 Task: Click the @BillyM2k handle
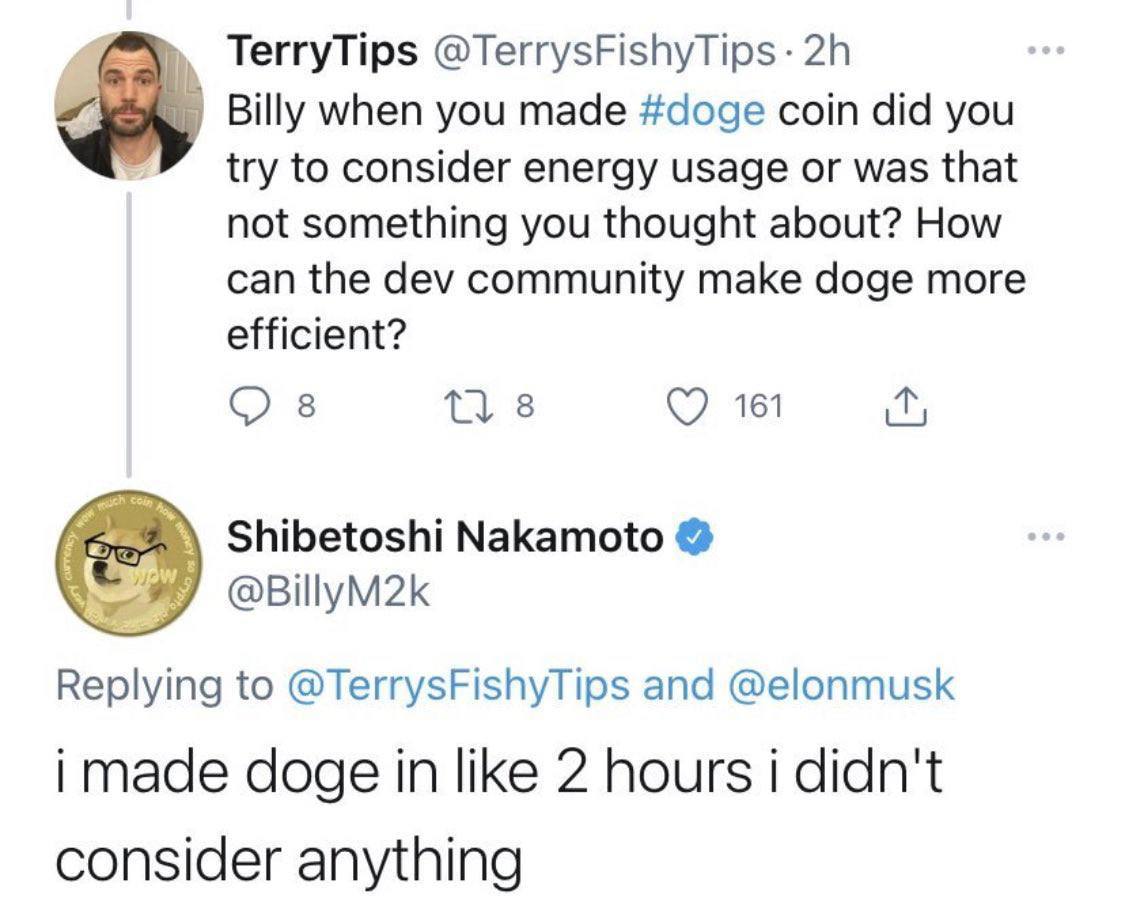pos(330,593)
